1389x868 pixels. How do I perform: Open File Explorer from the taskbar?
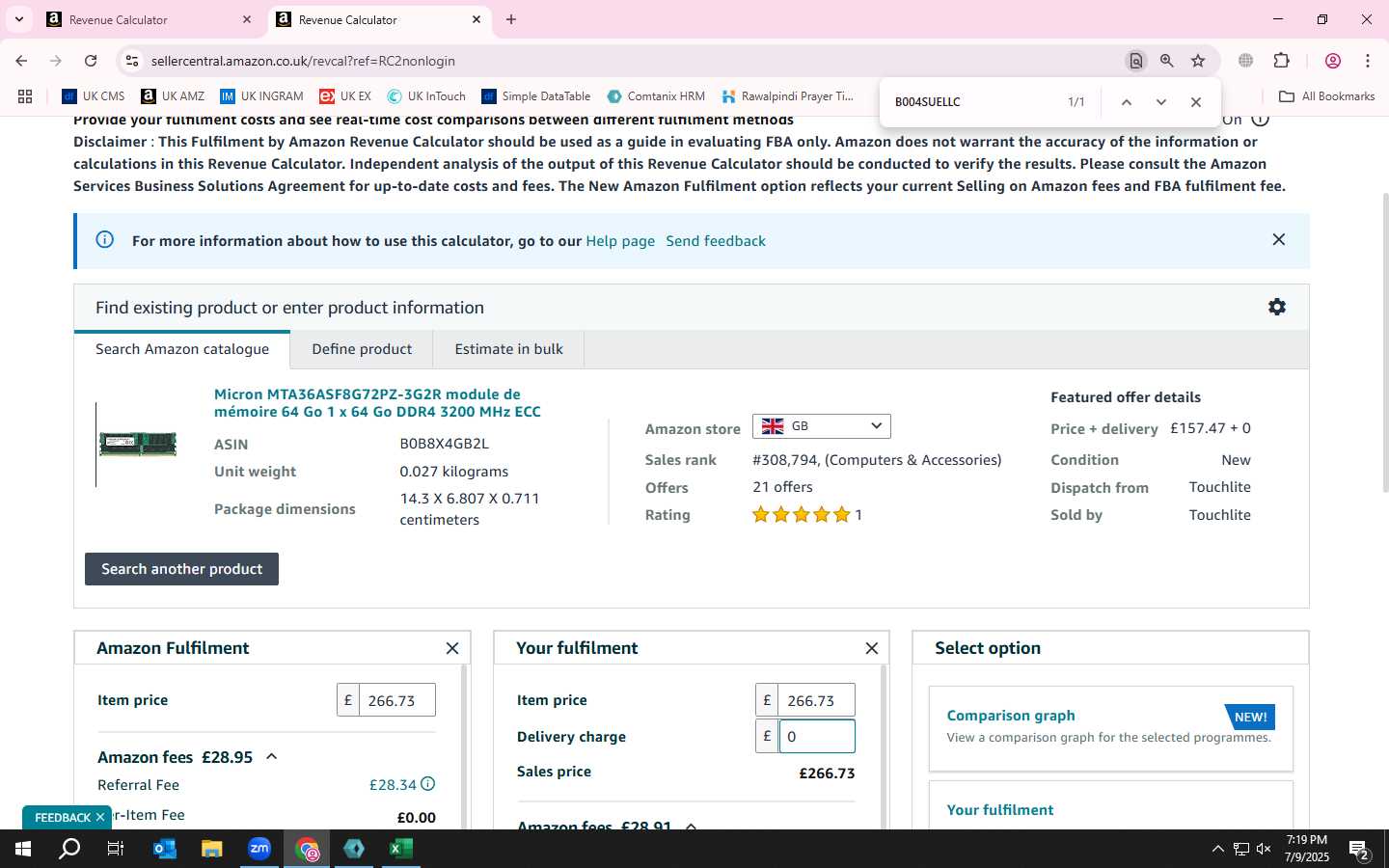tap(211, 849)
